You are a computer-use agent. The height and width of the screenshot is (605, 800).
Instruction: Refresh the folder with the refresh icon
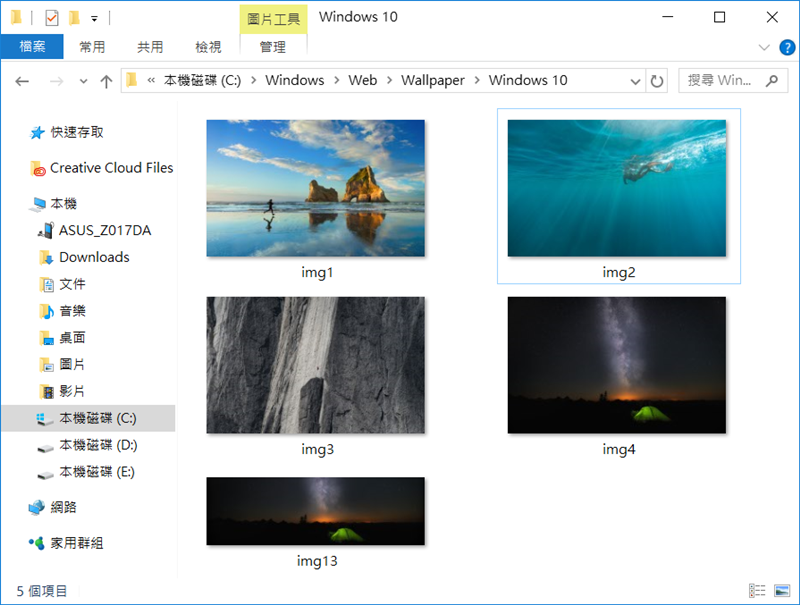657,81
